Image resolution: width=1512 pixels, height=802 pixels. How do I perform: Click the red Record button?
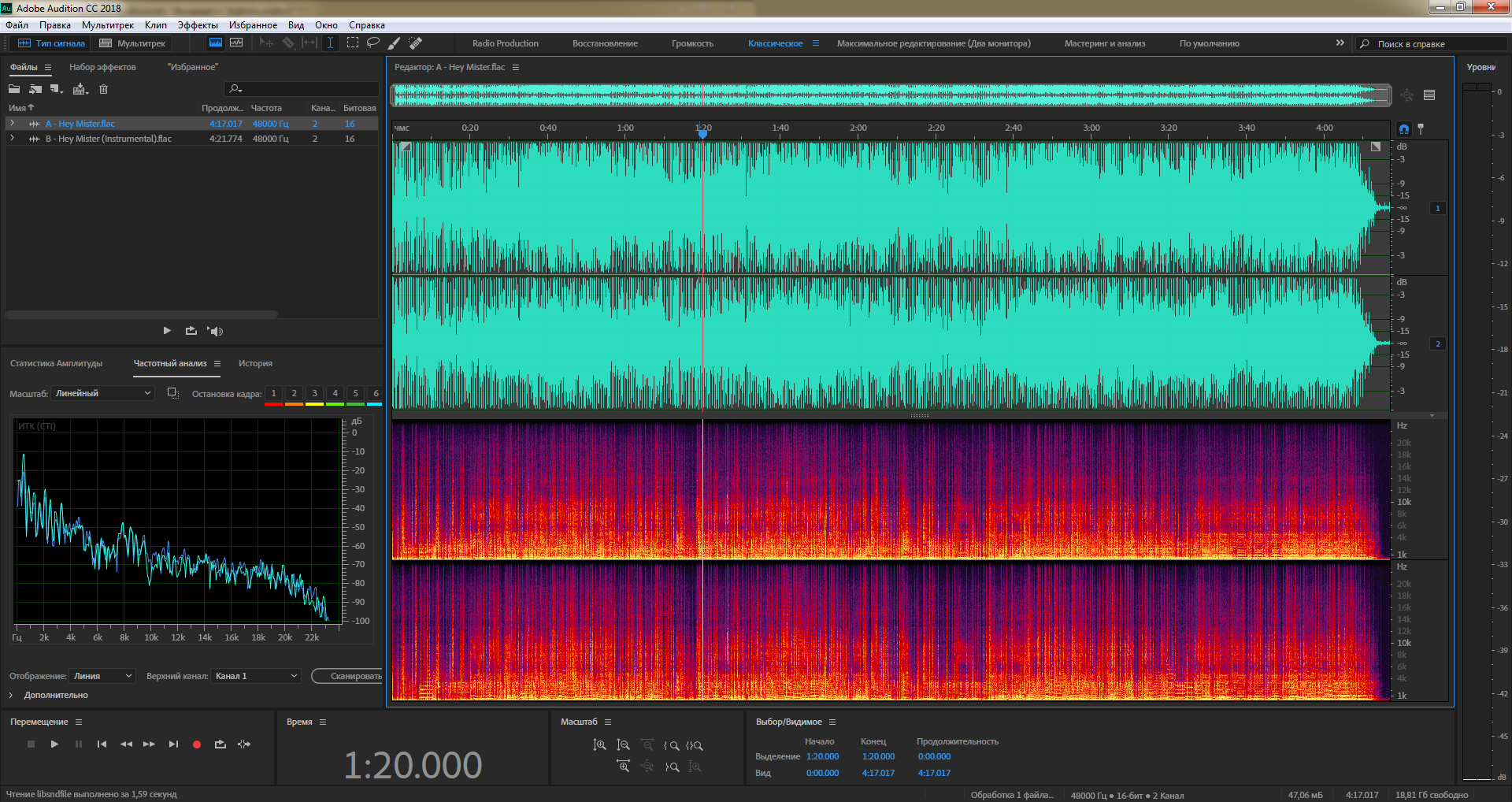pos(197,744)
